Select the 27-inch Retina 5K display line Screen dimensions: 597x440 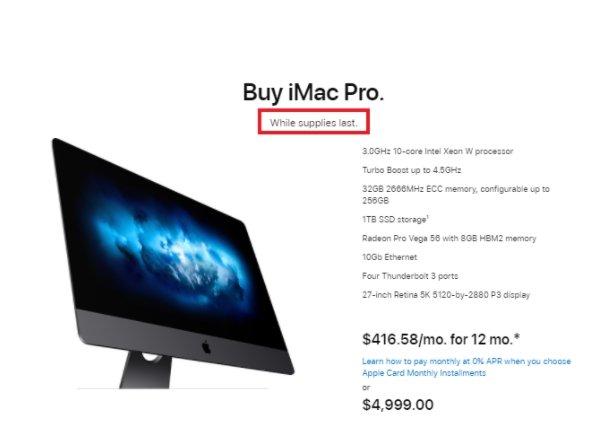coord(446,295)
